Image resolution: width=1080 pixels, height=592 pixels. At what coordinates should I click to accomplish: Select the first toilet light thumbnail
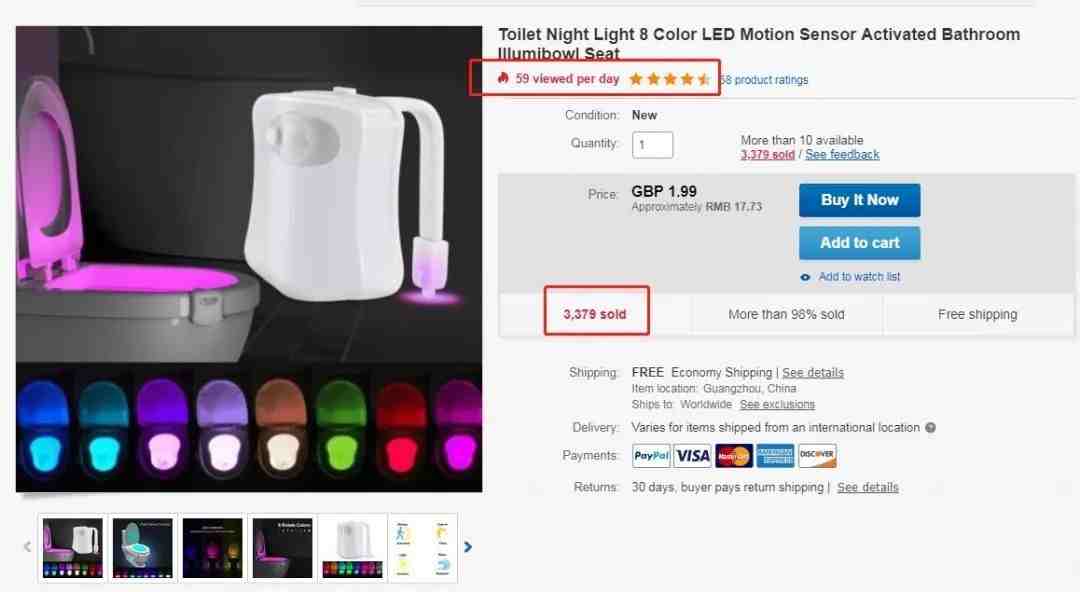click(72, 548)
